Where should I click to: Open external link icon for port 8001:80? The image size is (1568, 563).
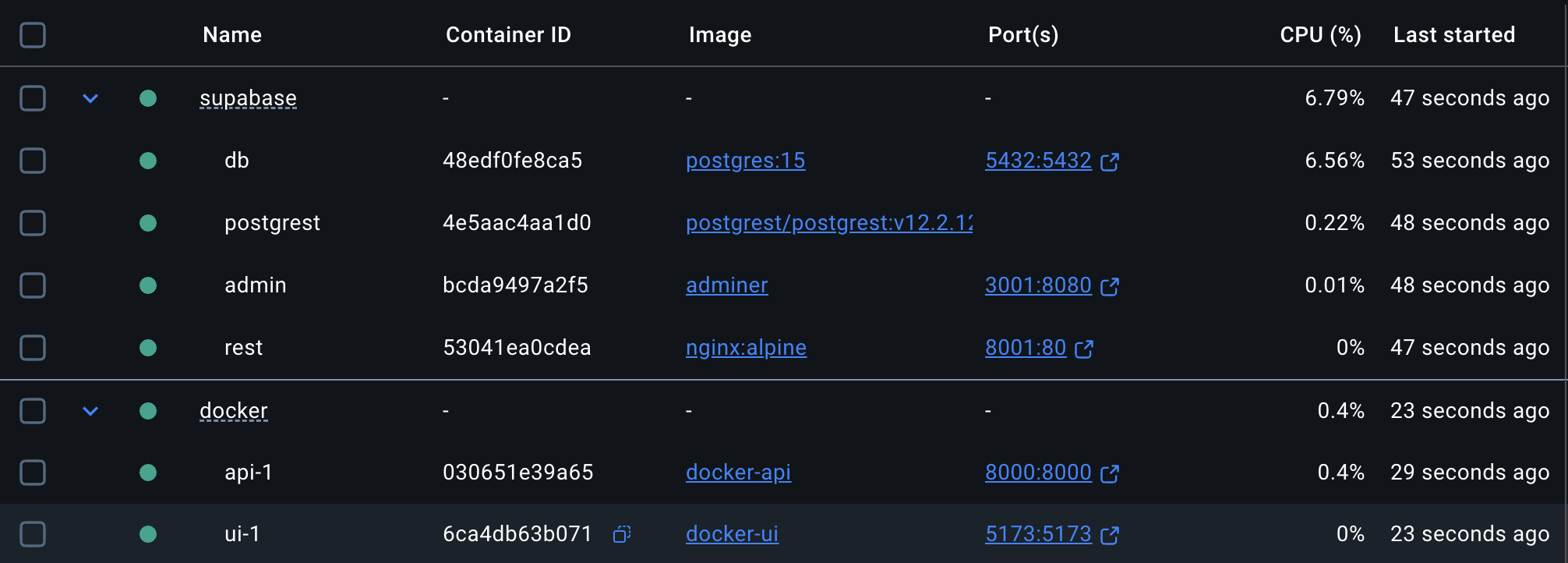1084,349
